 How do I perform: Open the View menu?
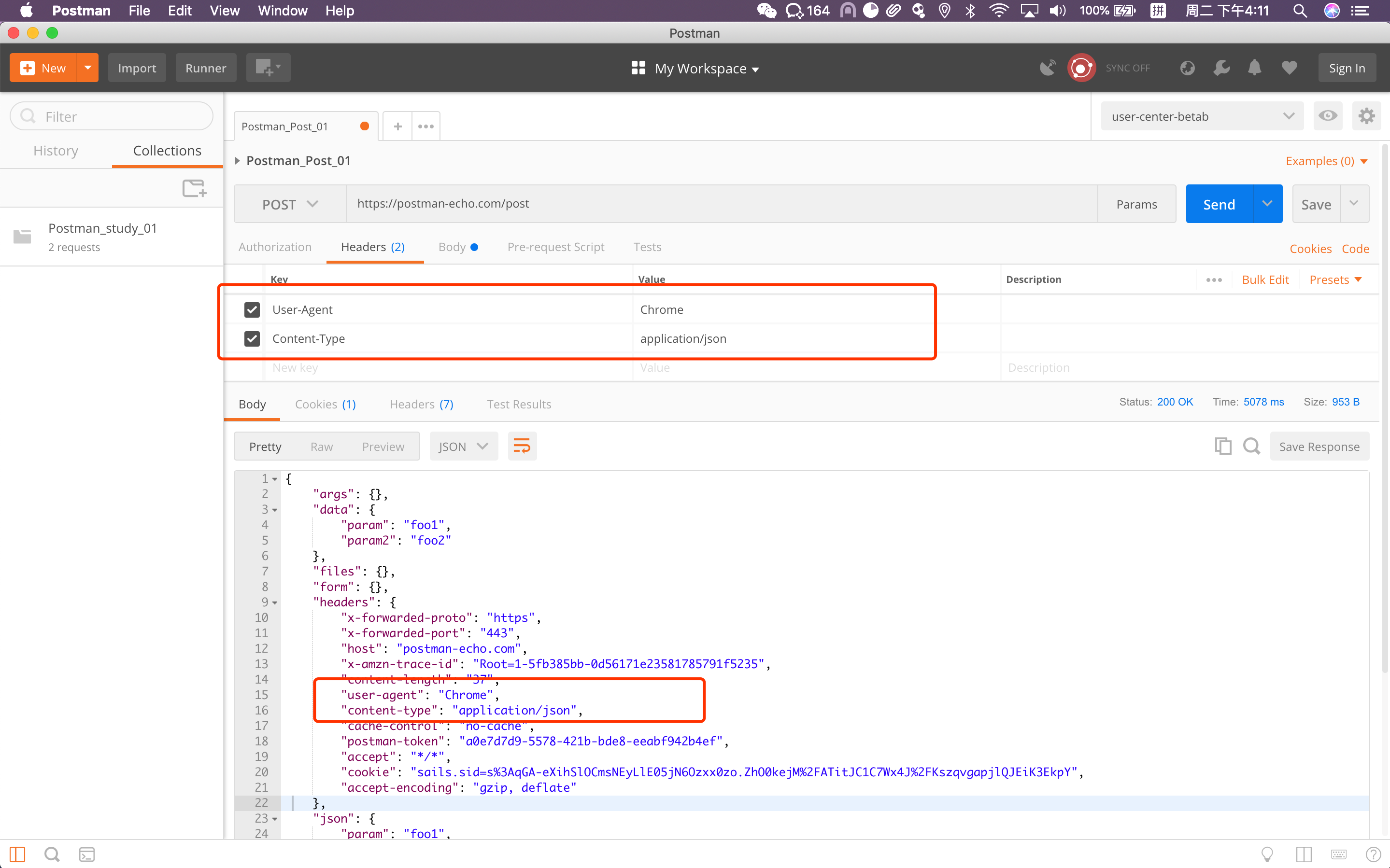225,11
